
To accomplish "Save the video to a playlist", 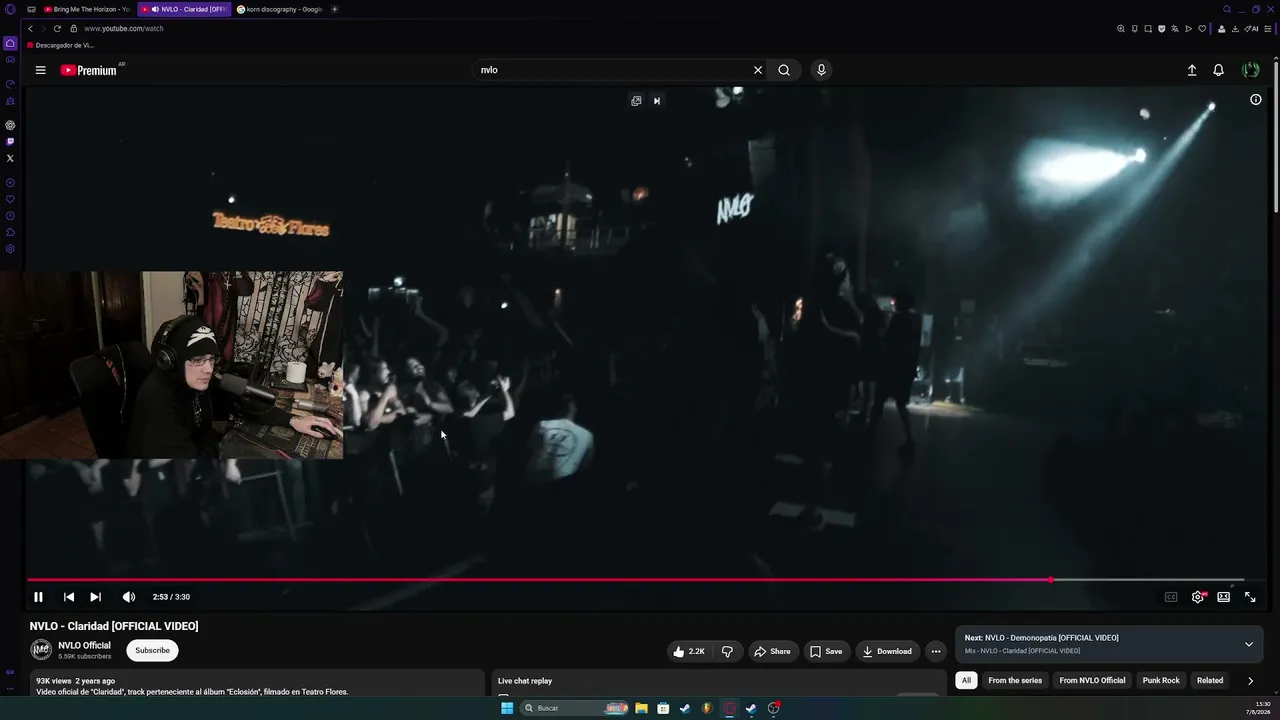I will coord(826,652).
